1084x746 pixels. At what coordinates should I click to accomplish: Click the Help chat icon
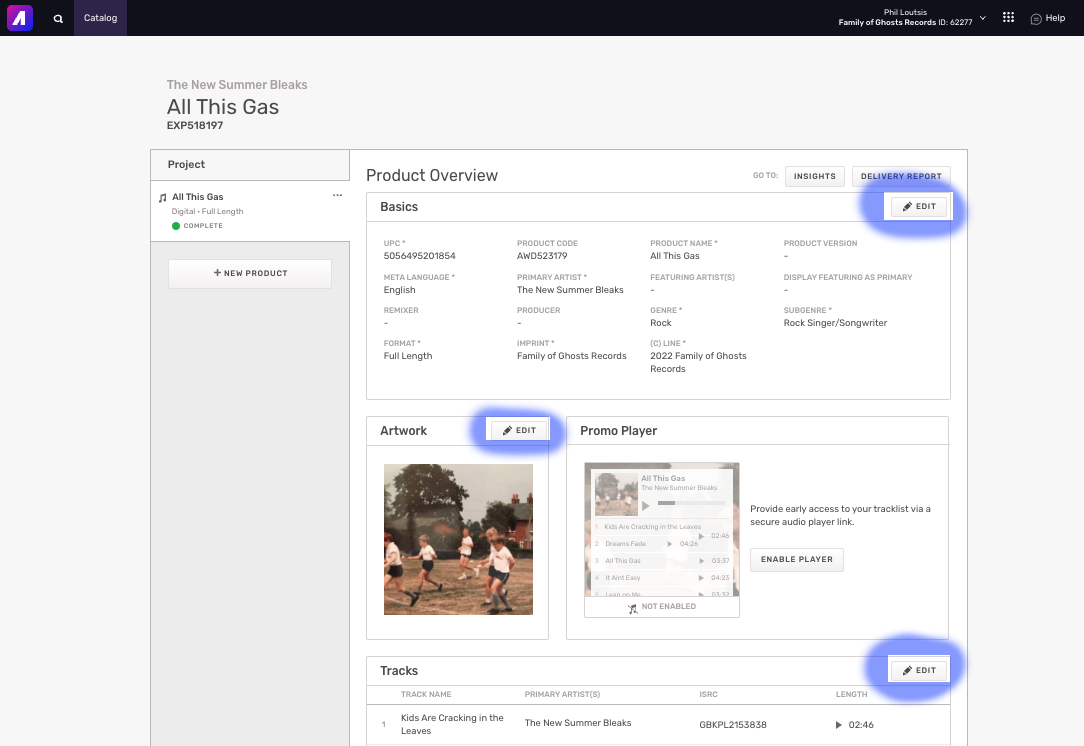(1036, 18)
